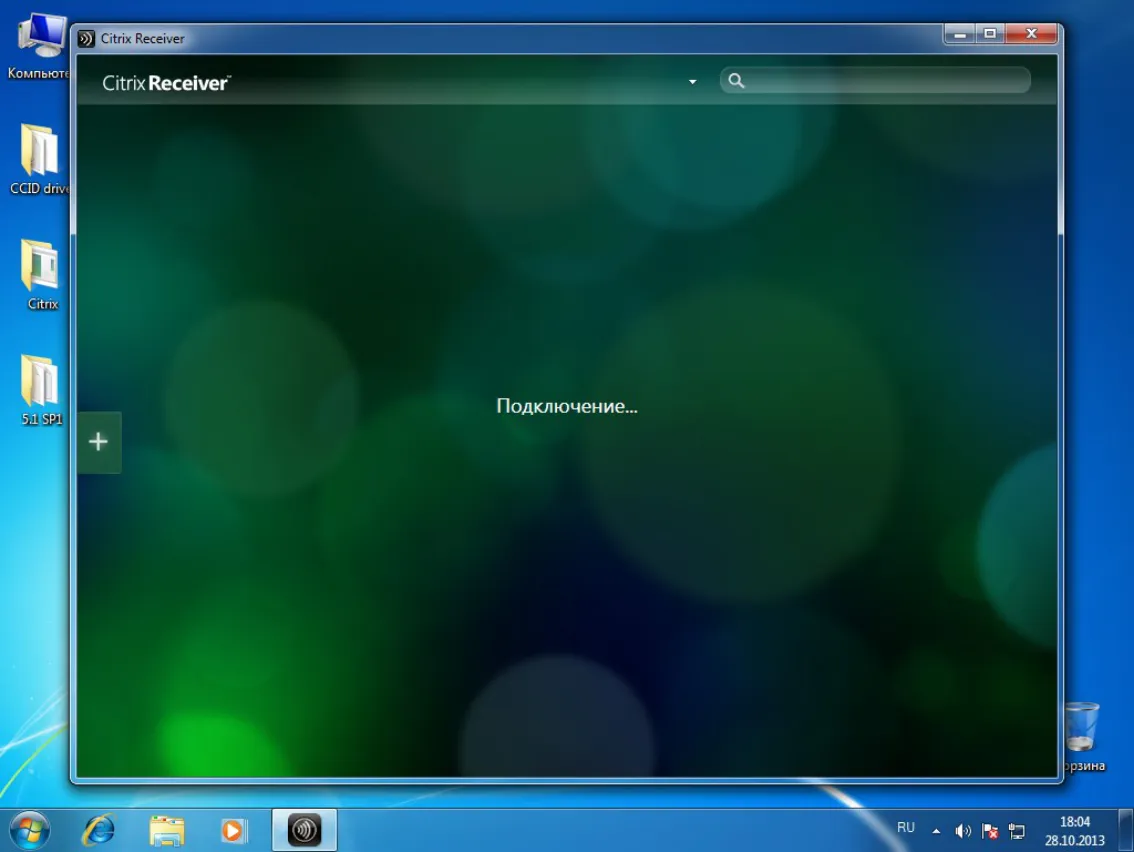Click the magnifier search icon
This screenshot has width=1134, height=852.
point(736,80)
